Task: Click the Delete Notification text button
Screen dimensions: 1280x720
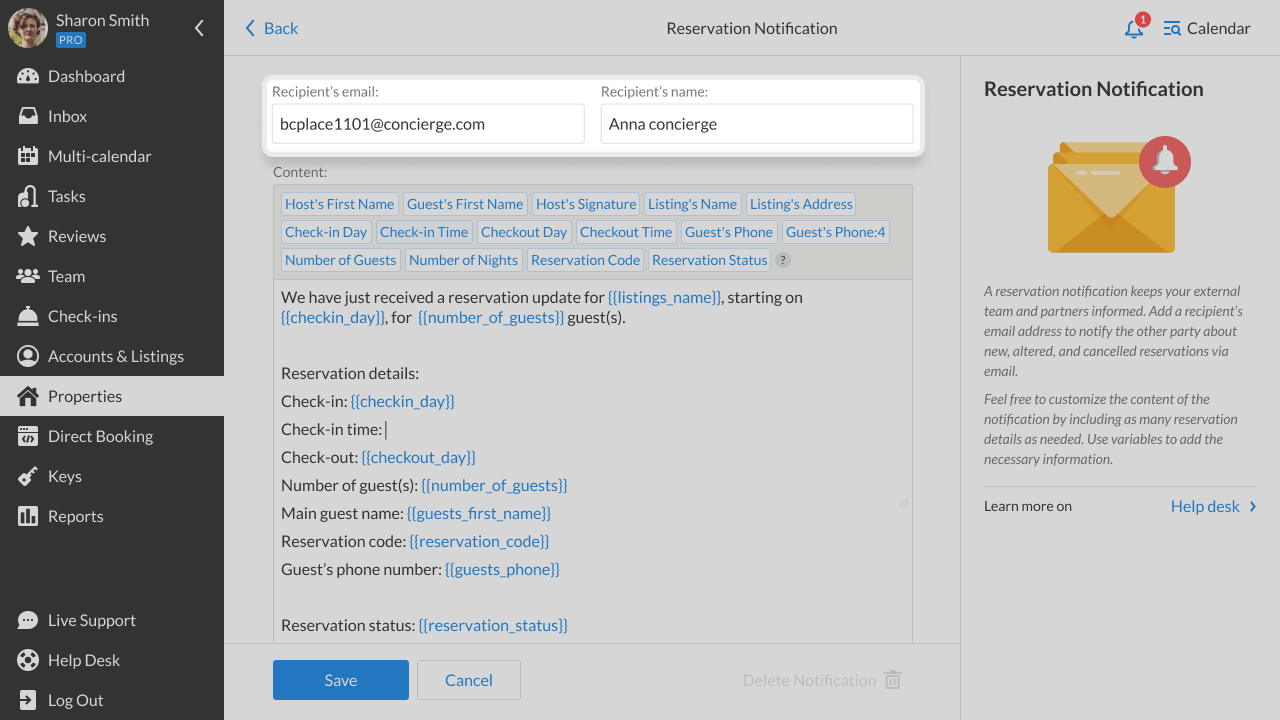Action: point(809,680)
